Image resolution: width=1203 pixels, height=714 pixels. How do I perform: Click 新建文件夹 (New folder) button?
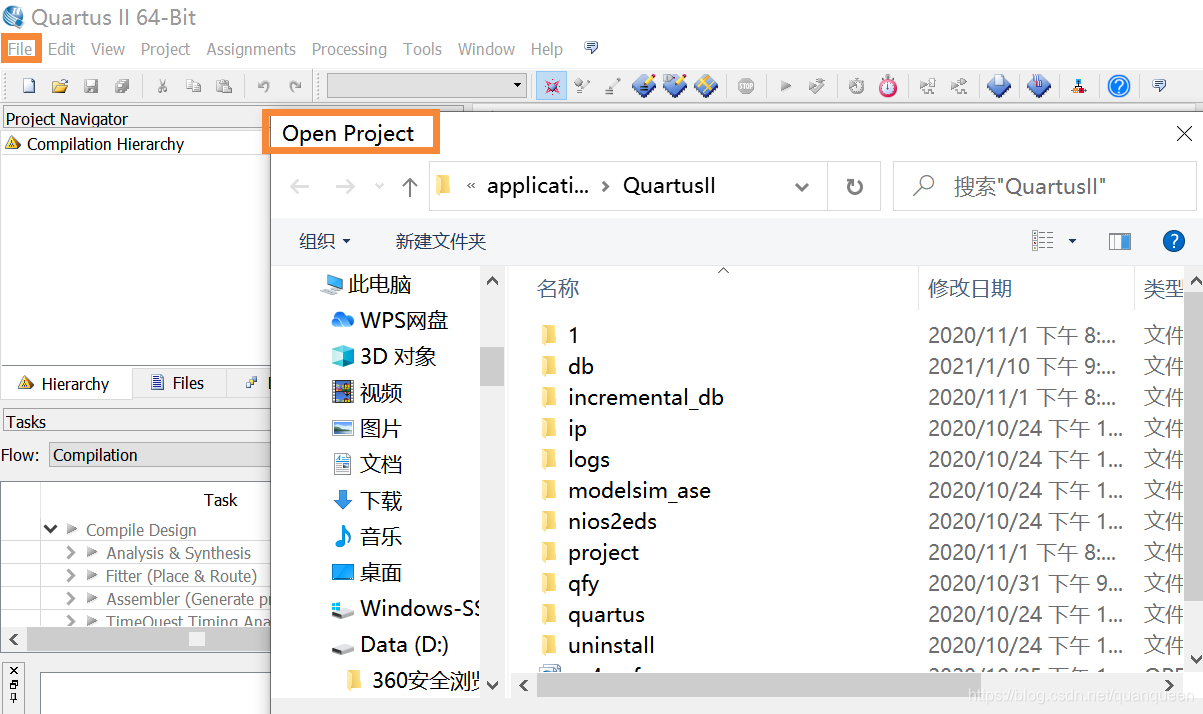pos(441,241)
